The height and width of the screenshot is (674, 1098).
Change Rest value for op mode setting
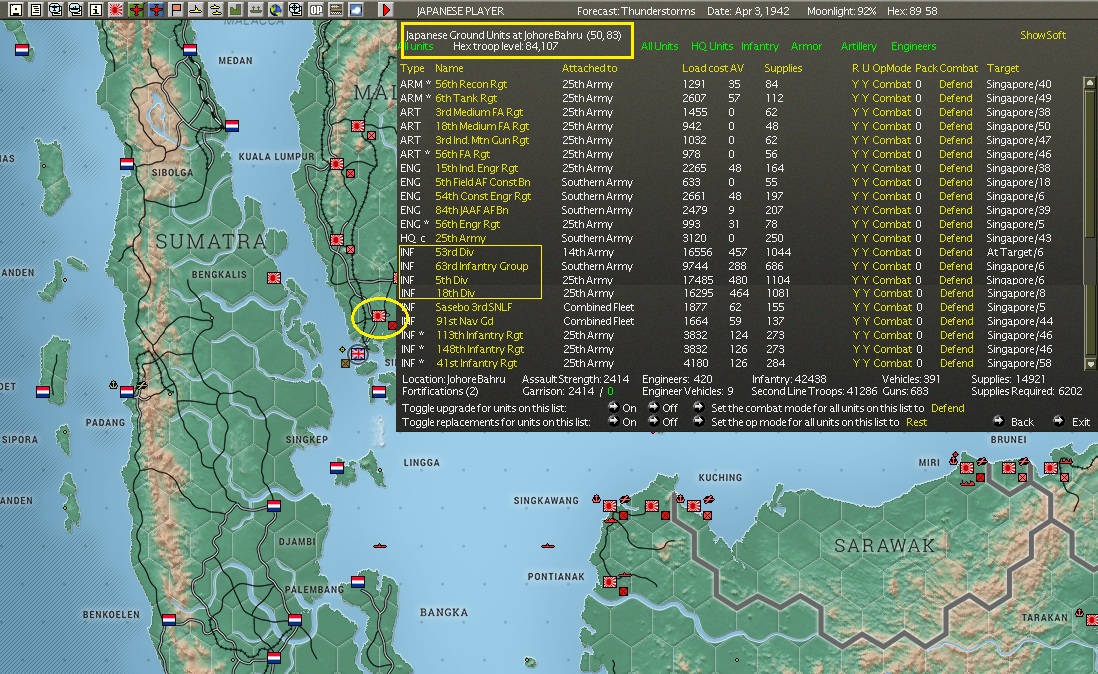click(x=916, y=422)
